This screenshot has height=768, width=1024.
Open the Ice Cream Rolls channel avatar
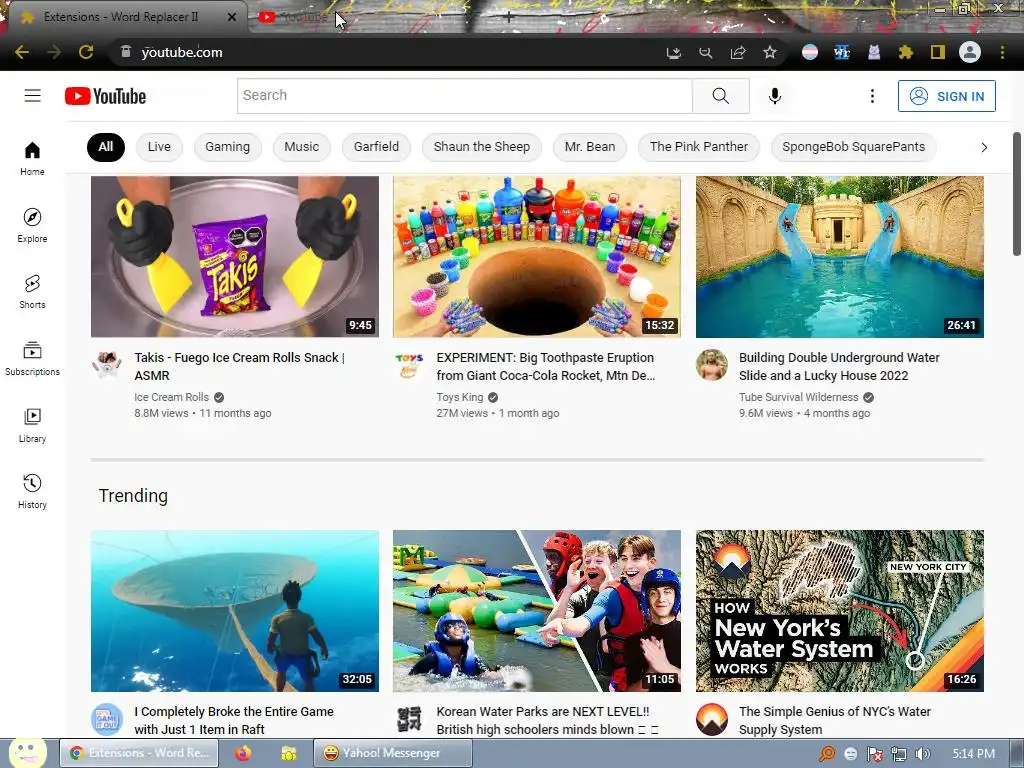tap(106, 365)
